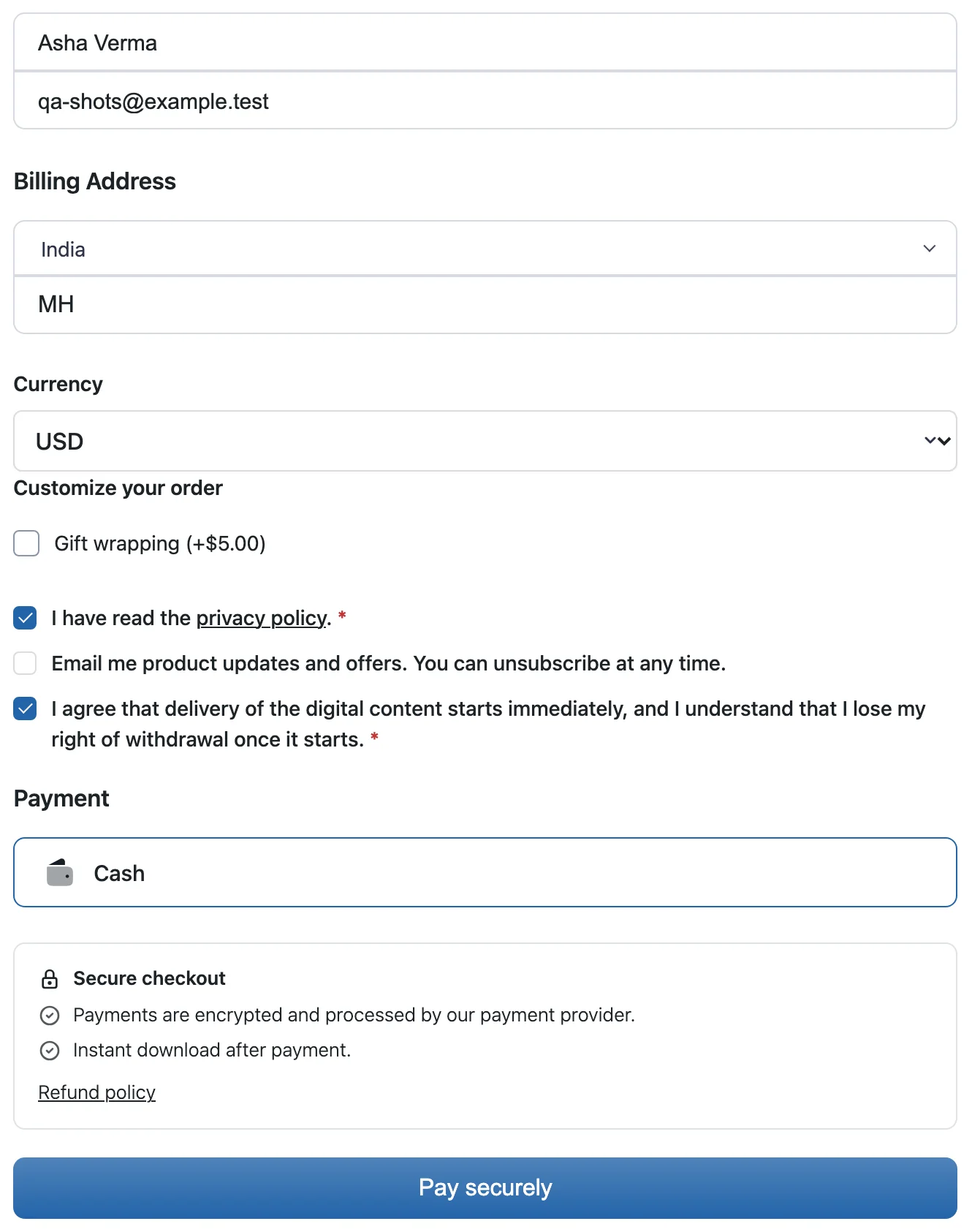Click the check-circle icon before Payments are encrypted
This screenshot has width=972, height=1232.
[x=50, y=1015]
